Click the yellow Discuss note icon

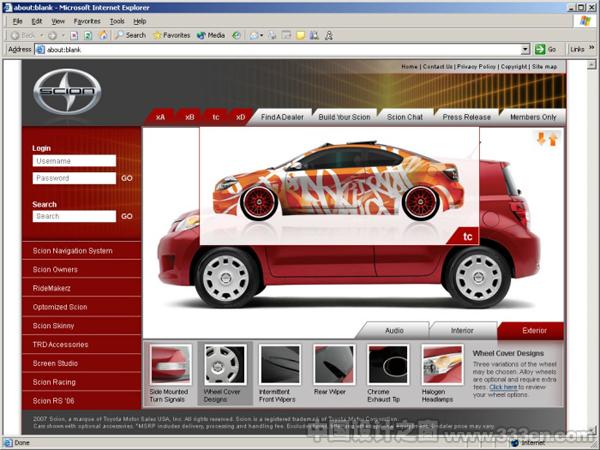point(301,36)
